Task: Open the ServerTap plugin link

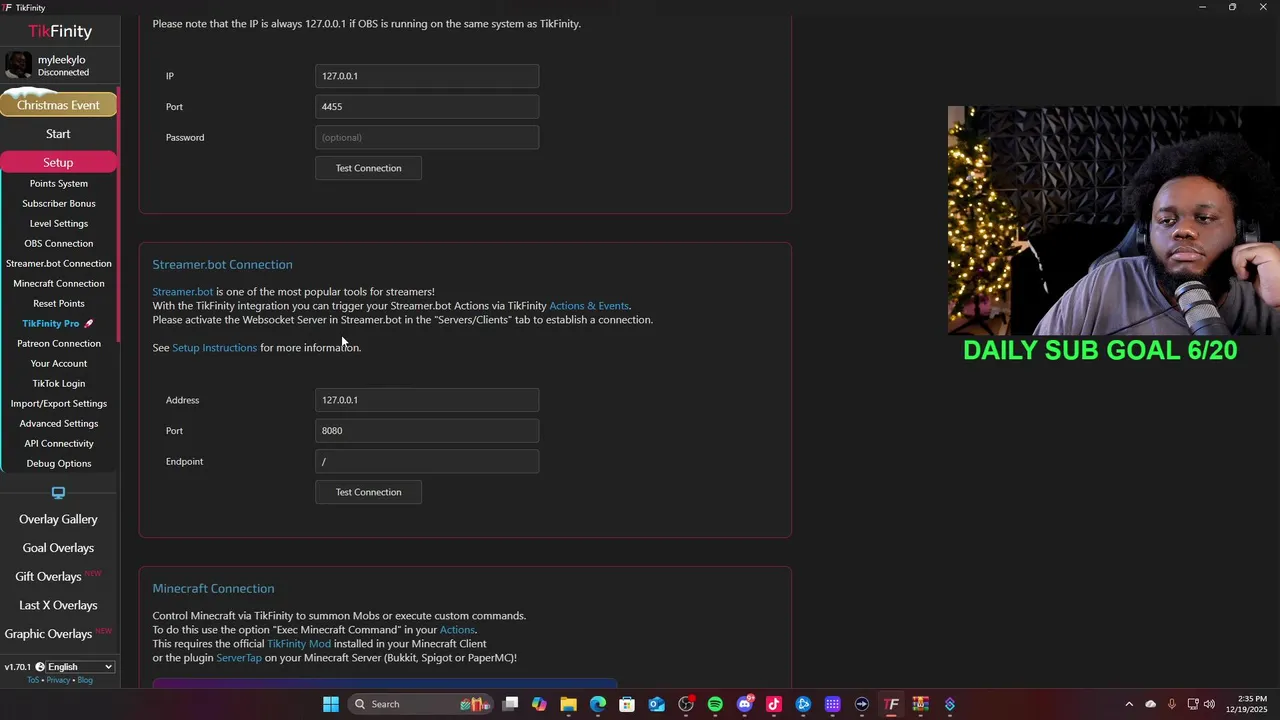Action: click(x=239, y=658)
